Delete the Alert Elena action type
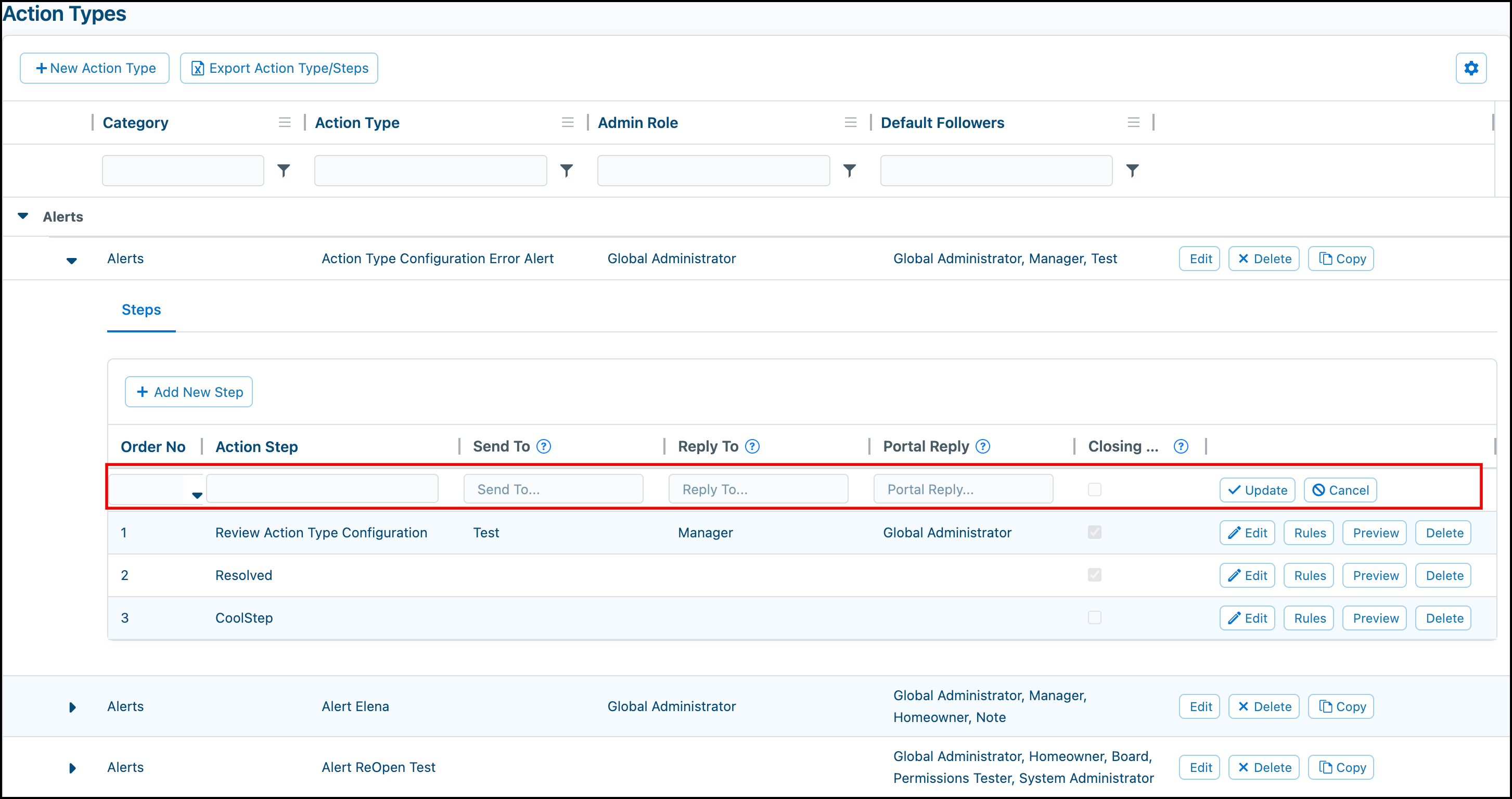 [1263, 706]
